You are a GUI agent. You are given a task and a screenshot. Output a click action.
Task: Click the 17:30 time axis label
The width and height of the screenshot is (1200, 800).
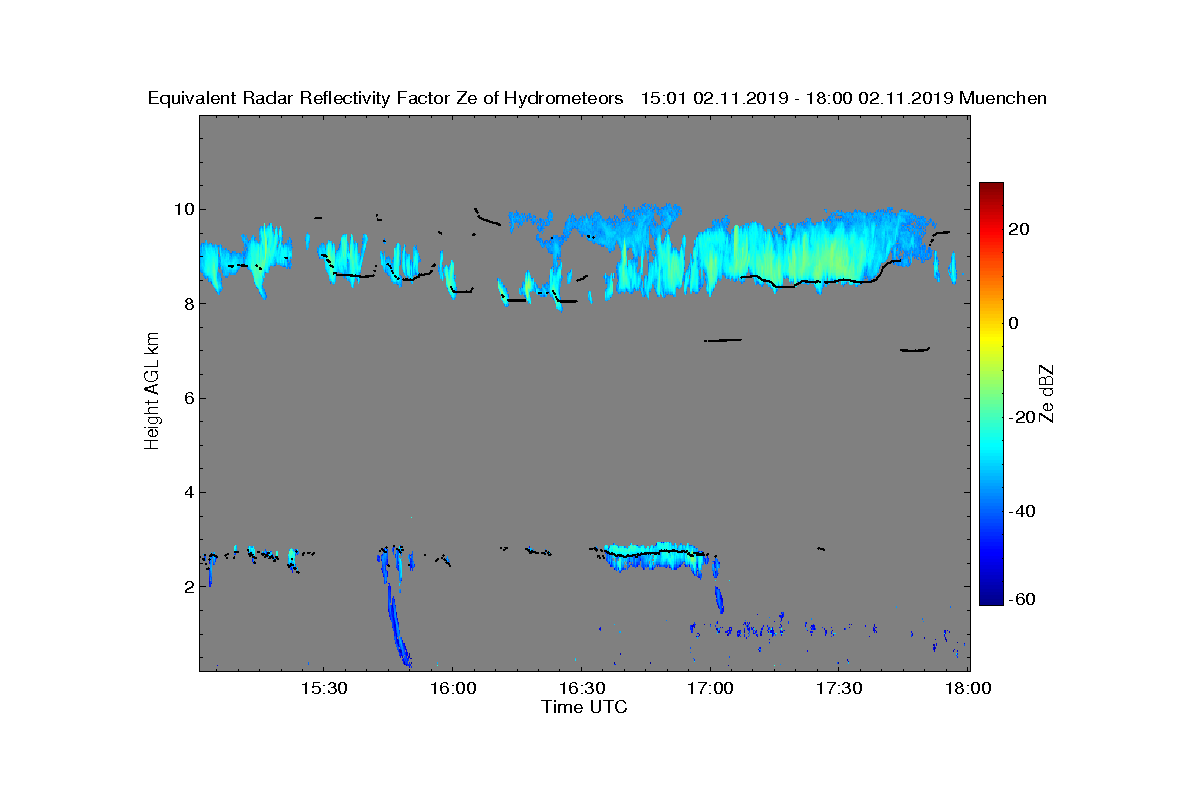click(839, 689)
